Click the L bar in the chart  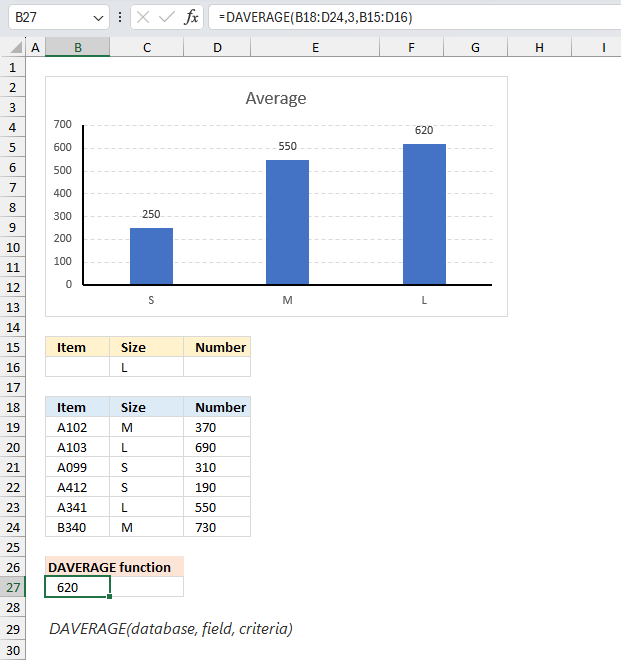pos(424,214)
